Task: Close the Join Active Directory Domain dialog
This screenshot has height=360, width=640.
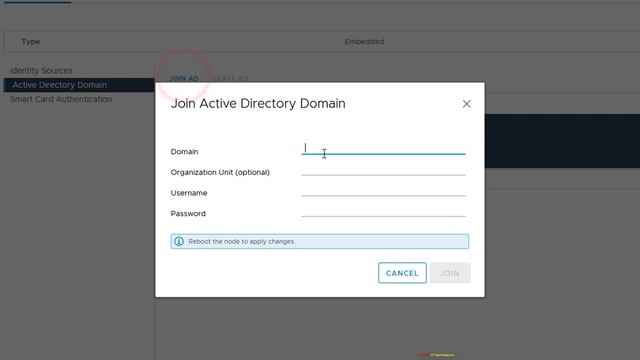Action: [x=467, y=104]
